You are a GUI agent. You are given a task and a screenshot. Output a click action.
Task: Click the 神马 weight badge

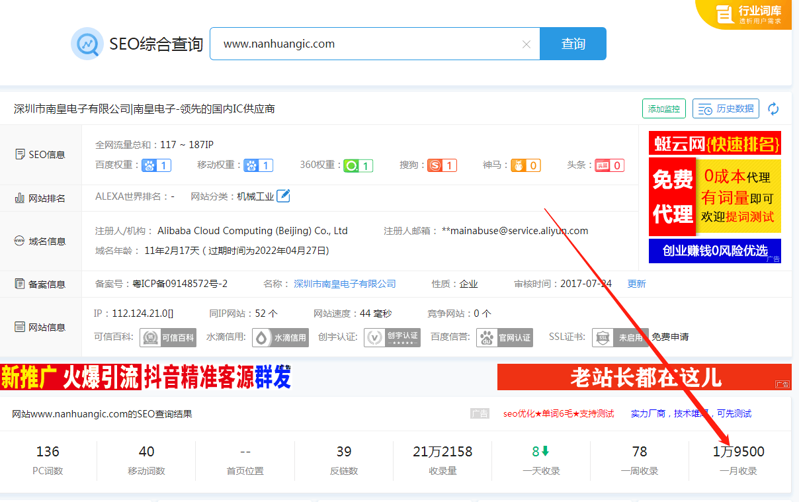526,165
